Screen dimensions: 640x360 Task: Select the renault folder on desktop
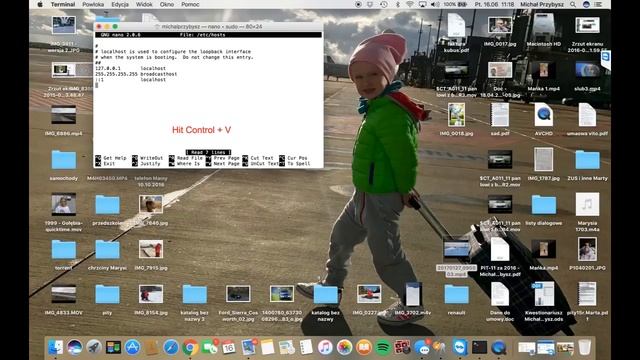pos(456,294)
